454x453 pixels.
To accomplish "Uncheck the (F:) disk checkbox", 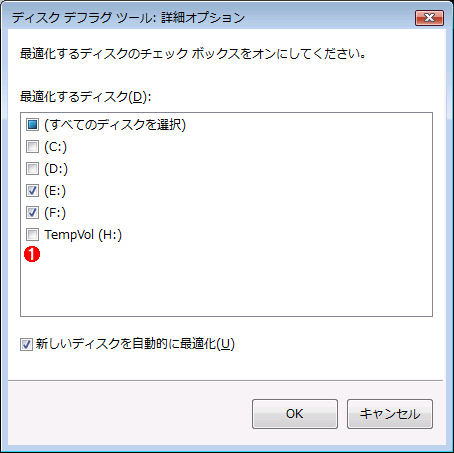I will pyautogui.click(x=32, y=213).
